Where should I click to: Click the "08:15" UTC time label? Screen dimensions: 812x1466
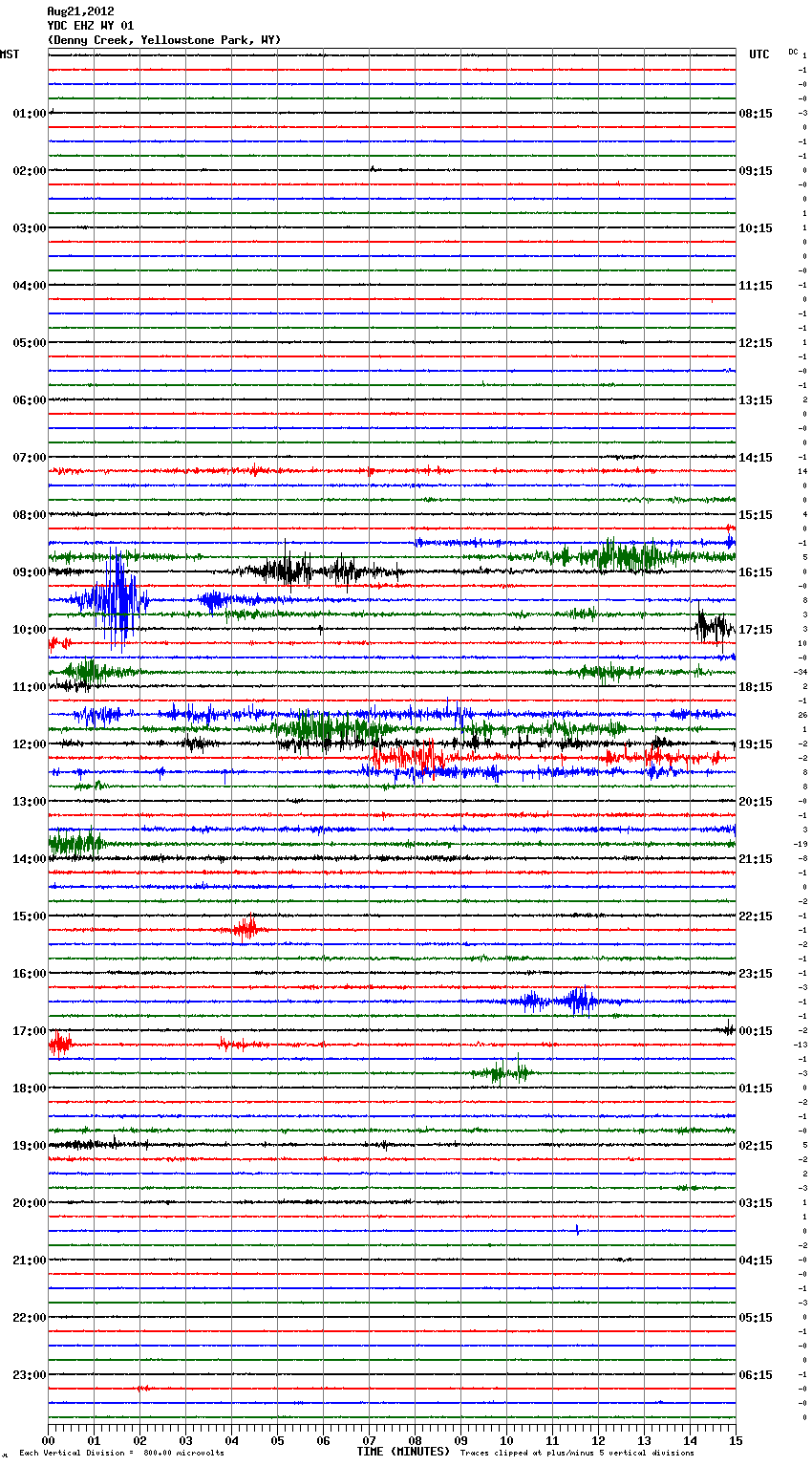point(756,114)
